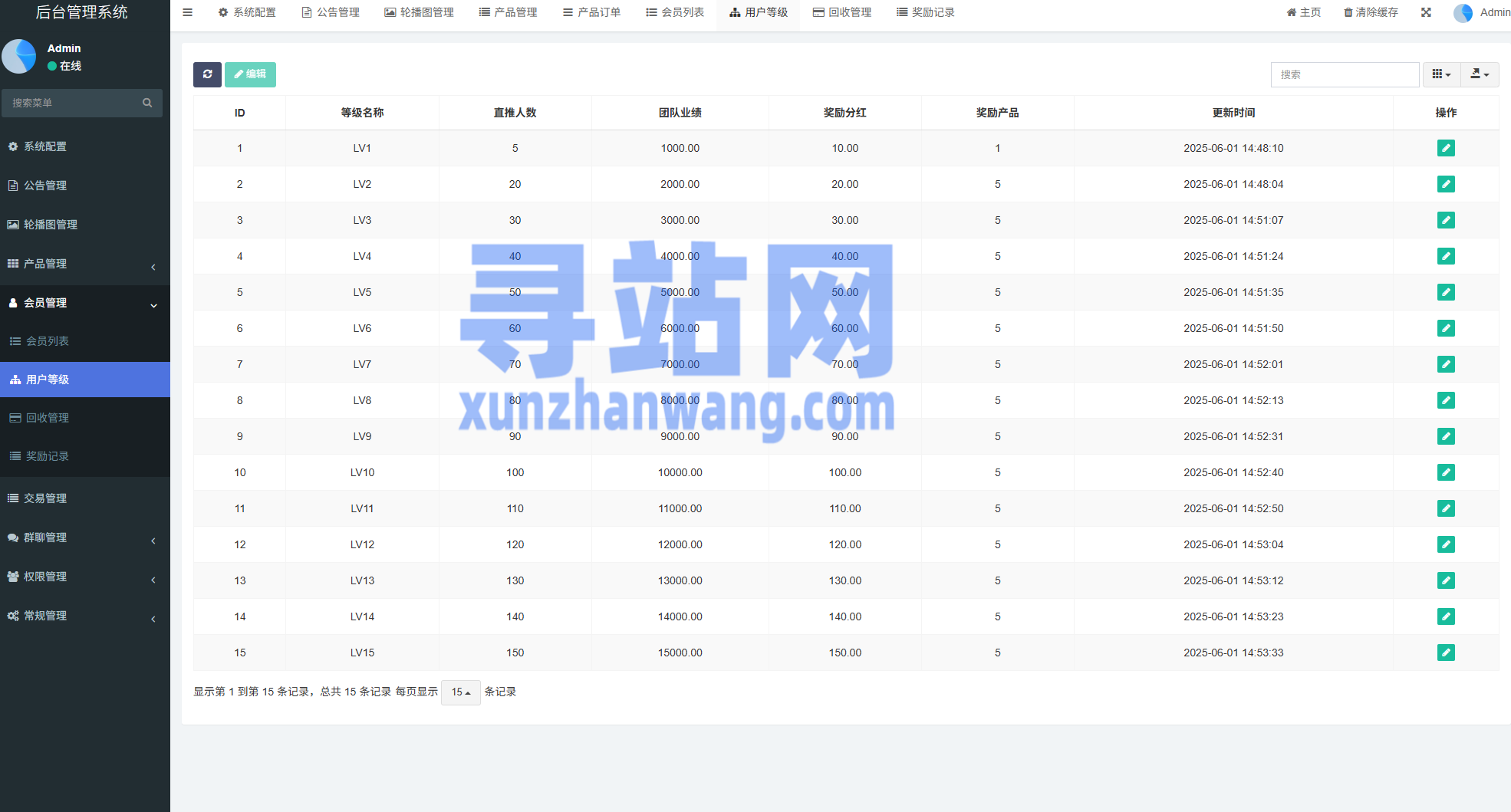1511x812 pixels.
Task: Click the edit pencil icon for LV8
Action: [1446, 400]
